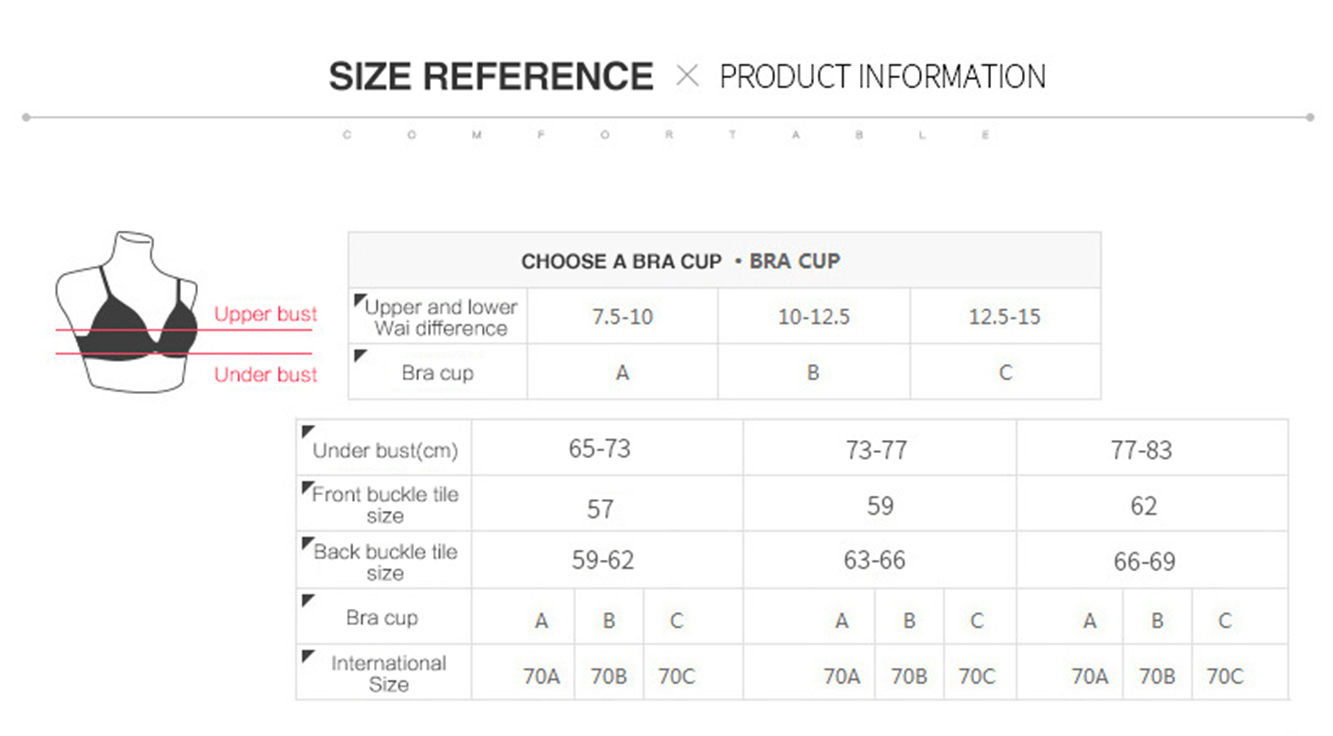The image size is (1333, 736).
Task: Click the Under bust red label
Action: 266,374
